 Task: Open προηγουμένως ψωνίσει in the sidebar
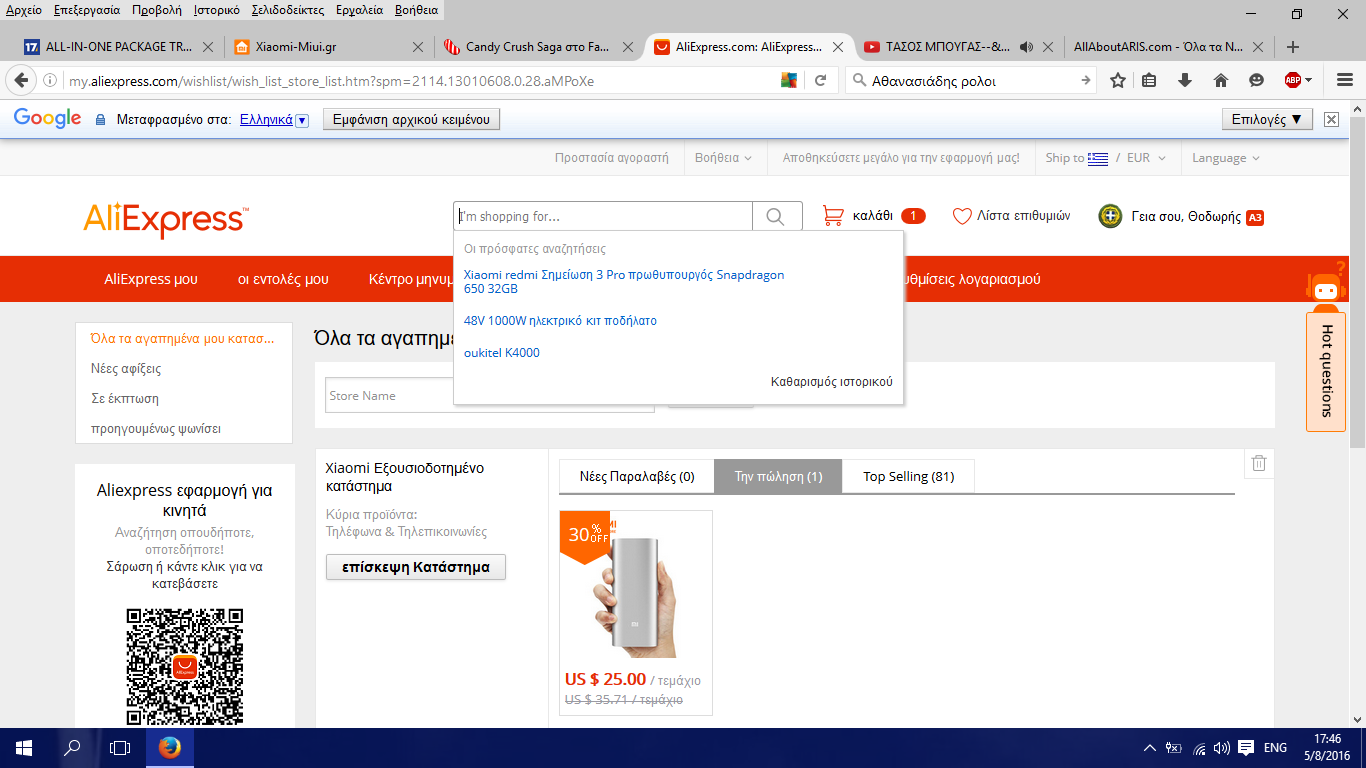[x=156, y=428]
